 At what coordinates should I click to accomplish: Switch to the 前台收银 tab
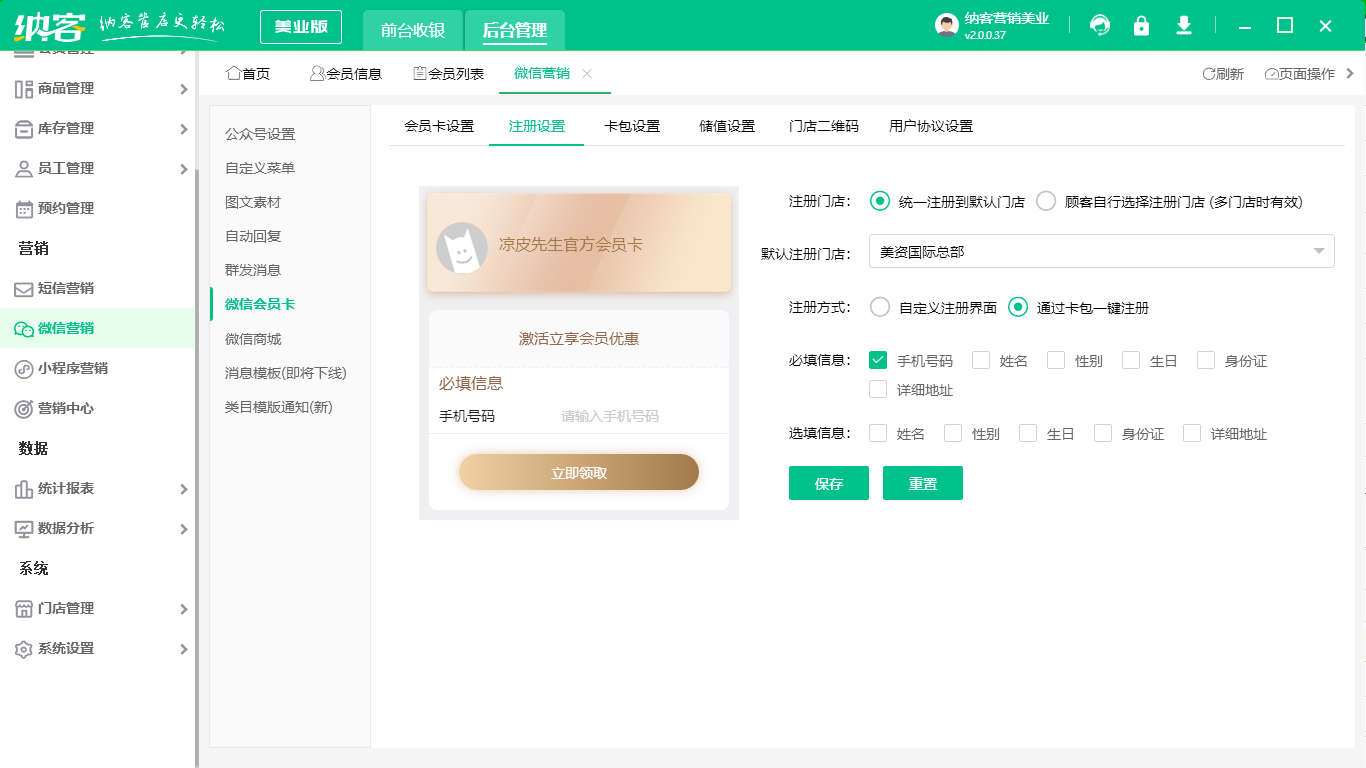click(413, 30)
